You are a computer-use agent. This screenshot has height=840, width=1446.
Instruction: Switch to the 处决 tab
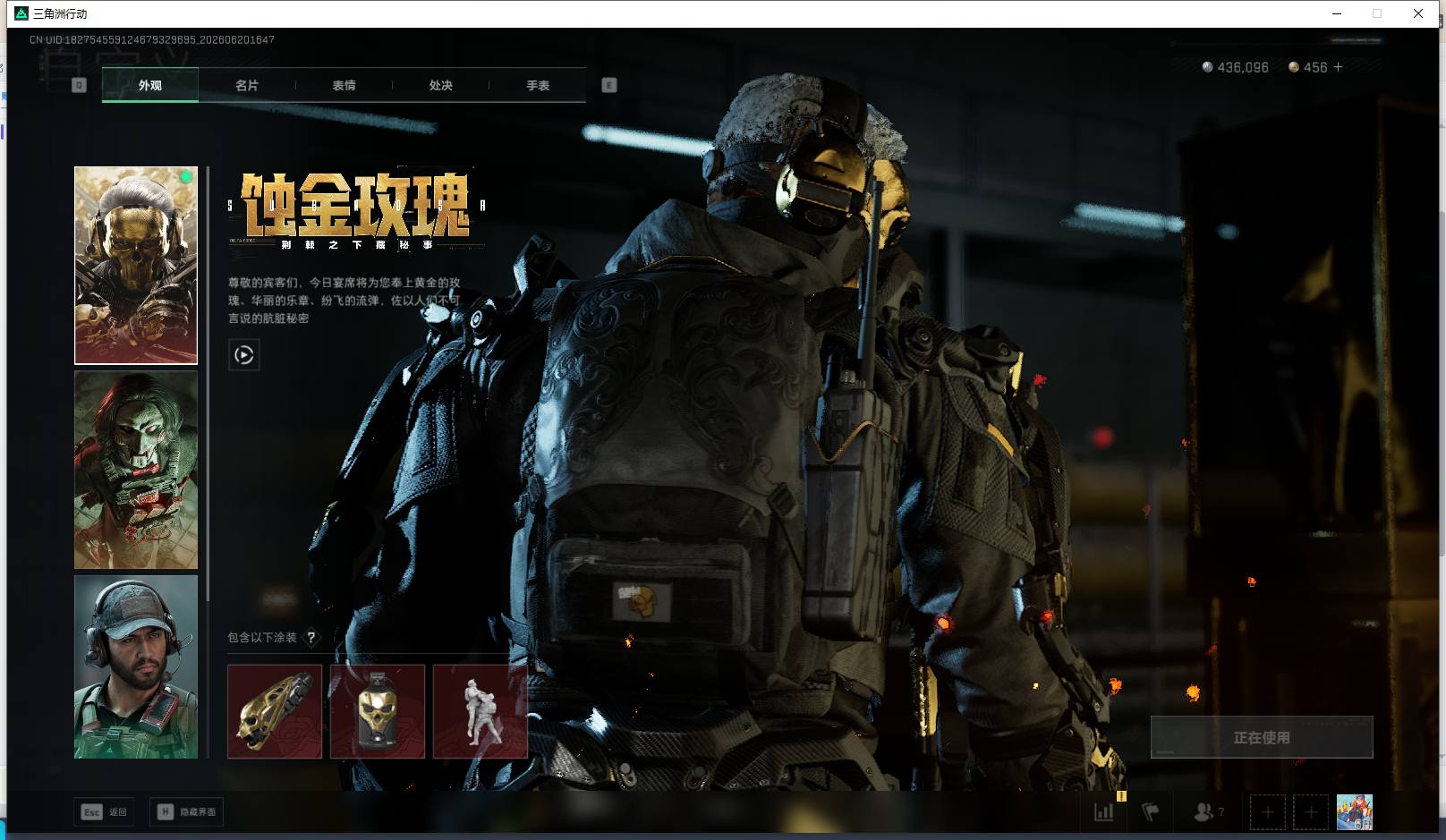[x=440, y=85]
